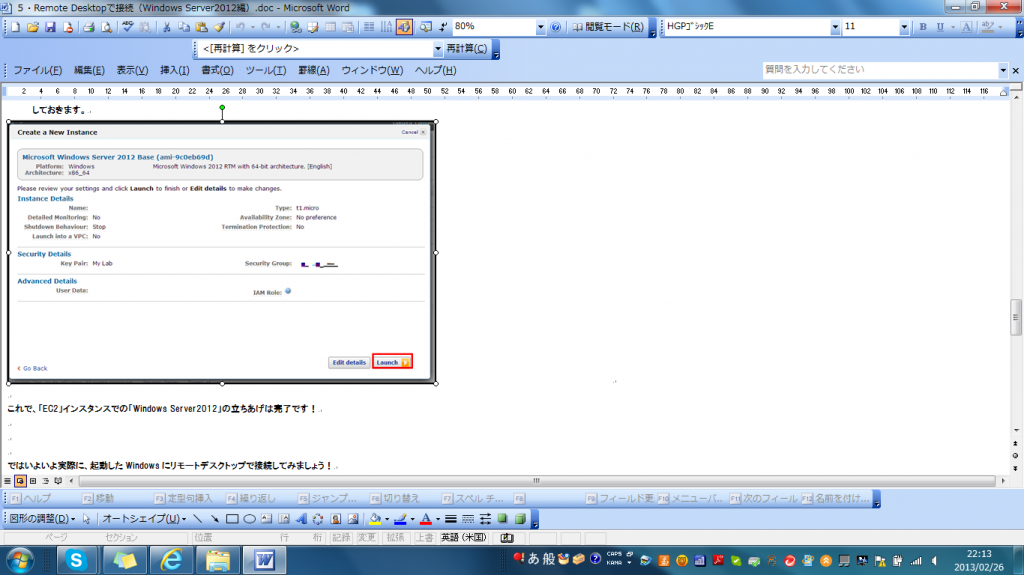The image size is (1024, 575).
Task: Open Print Preview icon
Action: (x=106, y=27)
